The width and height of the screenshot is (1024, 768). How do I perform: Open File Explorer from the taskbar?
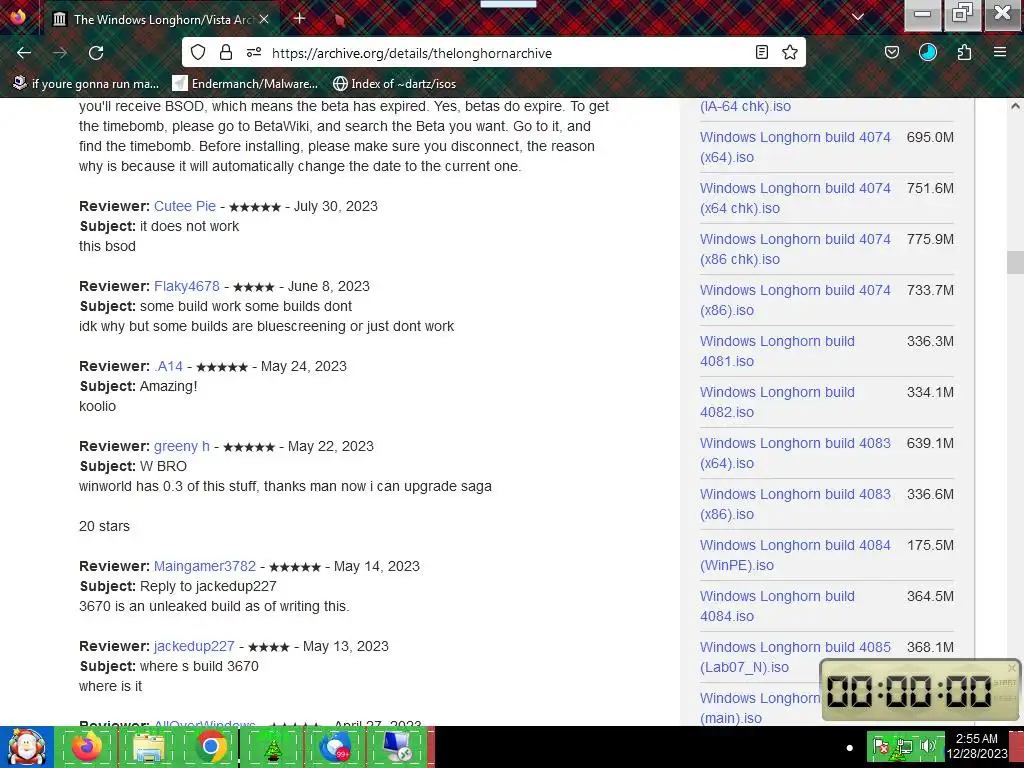pos(149,746)
